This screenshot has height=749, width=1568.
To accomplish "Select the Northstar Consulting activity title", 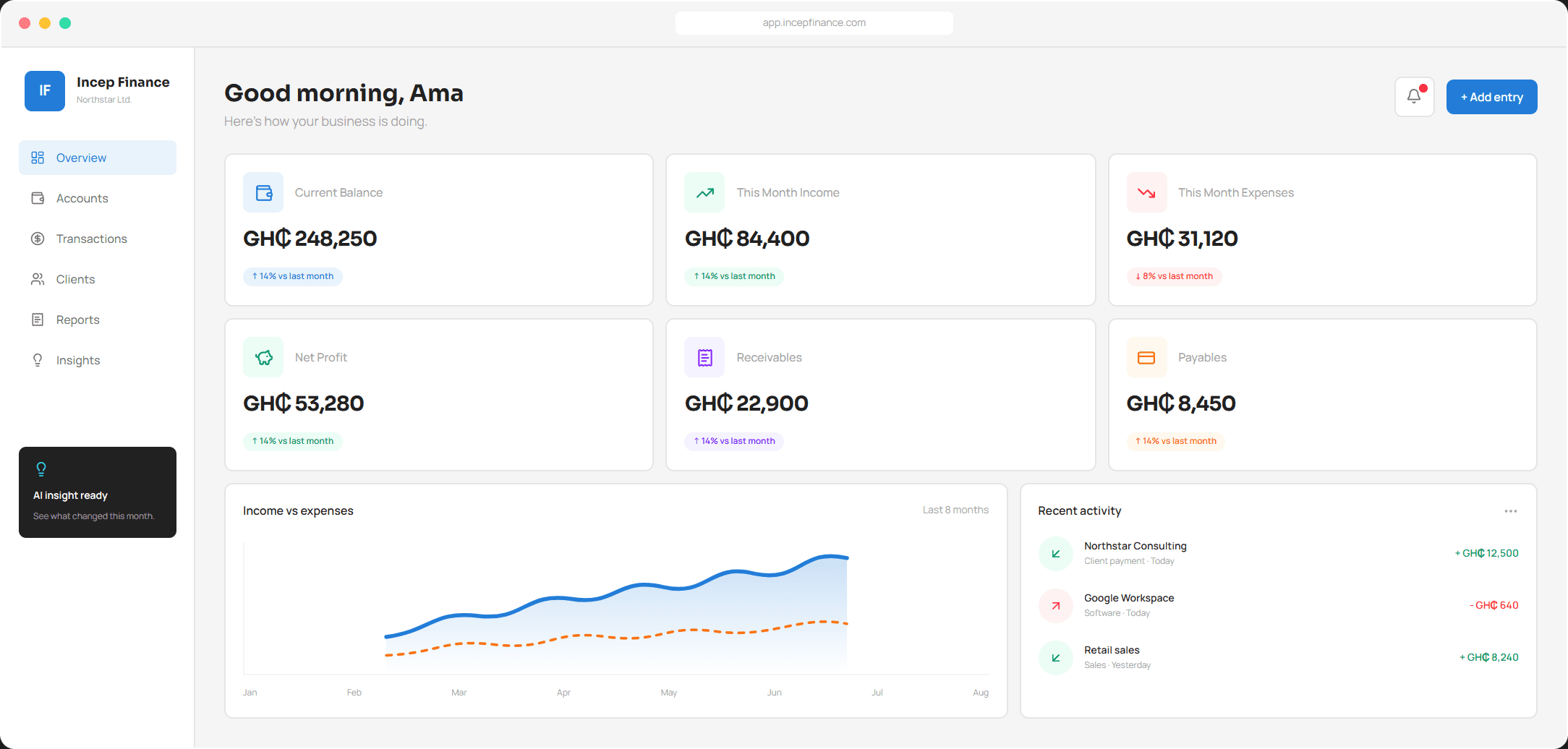I will [1135, 546].
